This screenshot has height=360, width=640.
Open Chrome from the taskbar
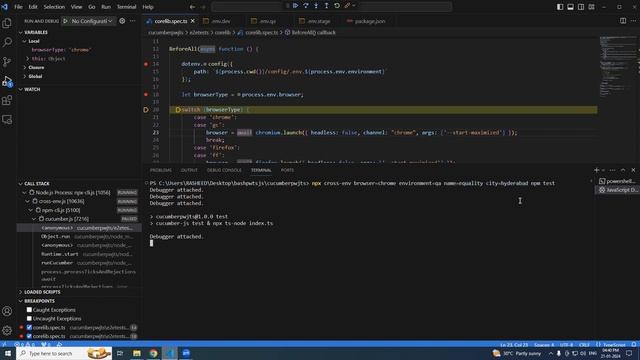pyautogui.click(x=153, y=353)
